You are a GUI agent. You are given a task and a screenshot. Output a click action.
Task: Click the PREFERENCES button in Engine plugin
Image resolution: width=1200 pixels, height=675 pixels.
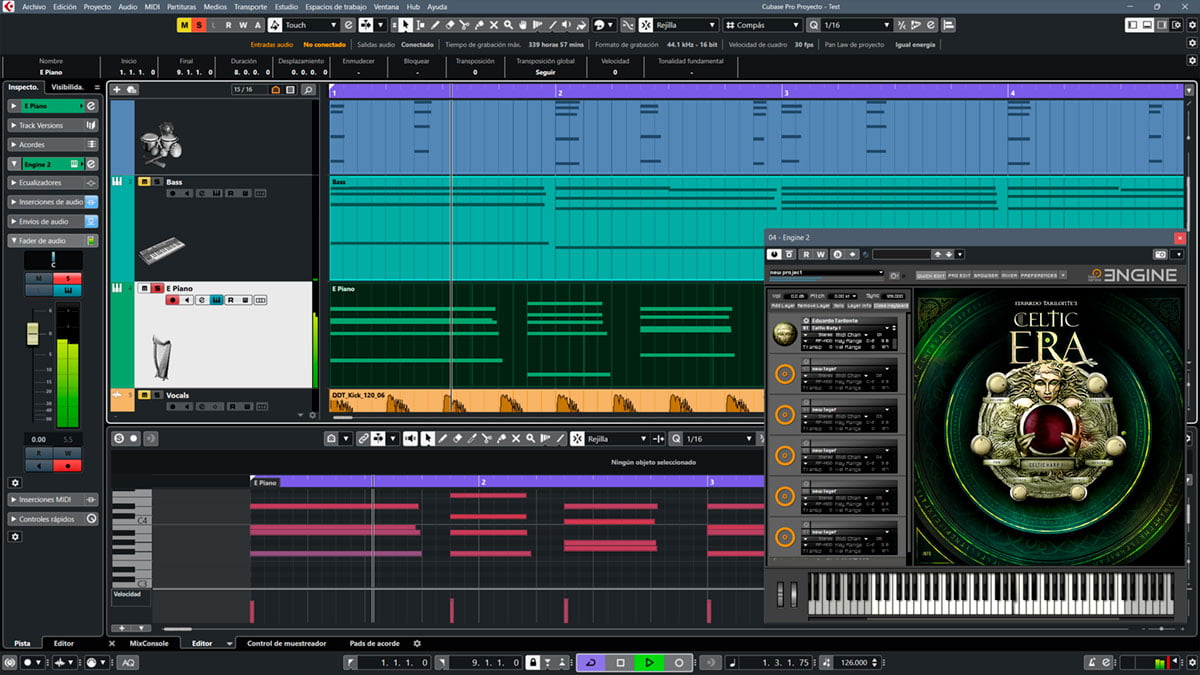coord(1039,274)
